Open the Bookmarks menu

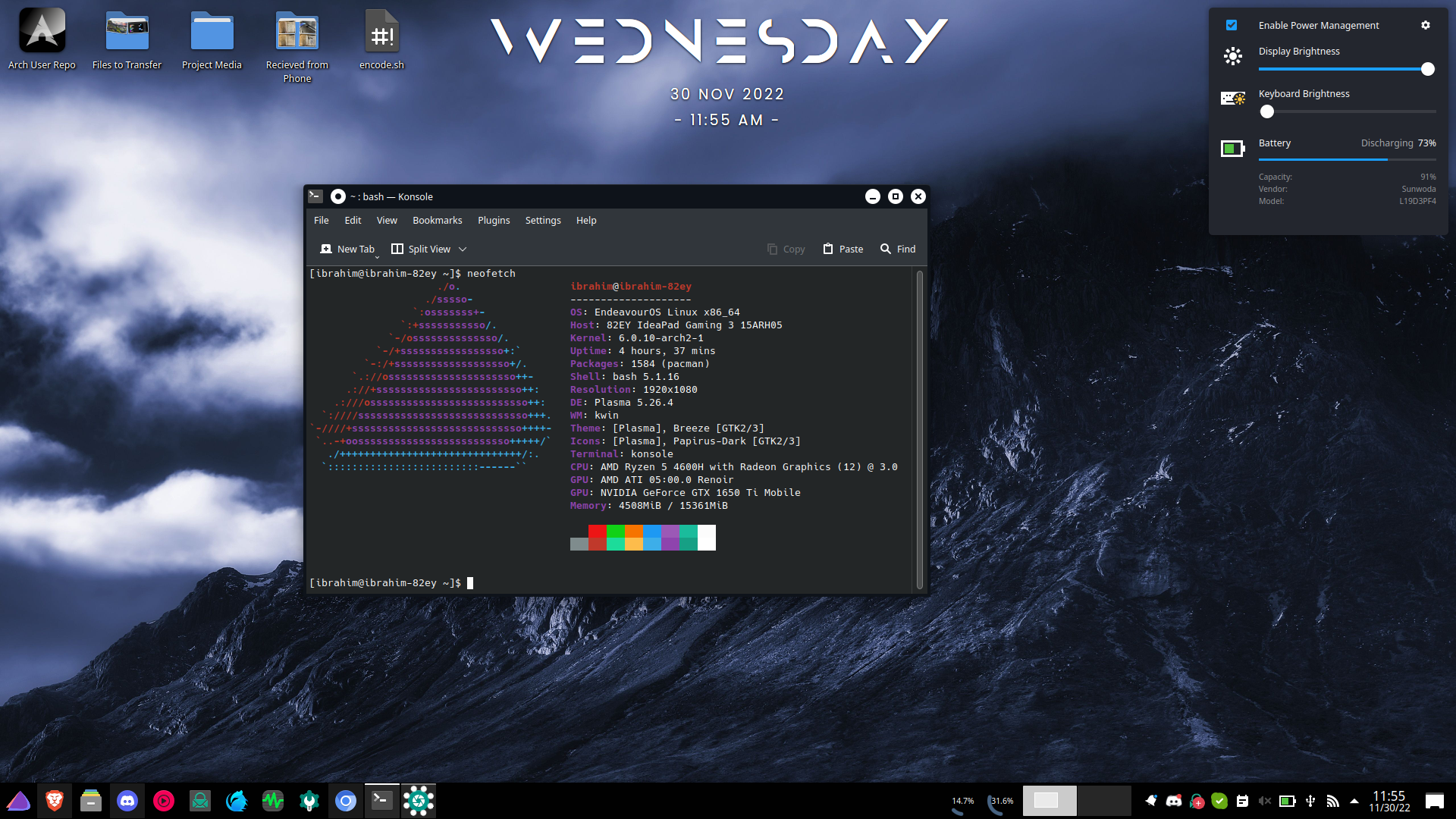pyautogui.click(x=437, y=220)
